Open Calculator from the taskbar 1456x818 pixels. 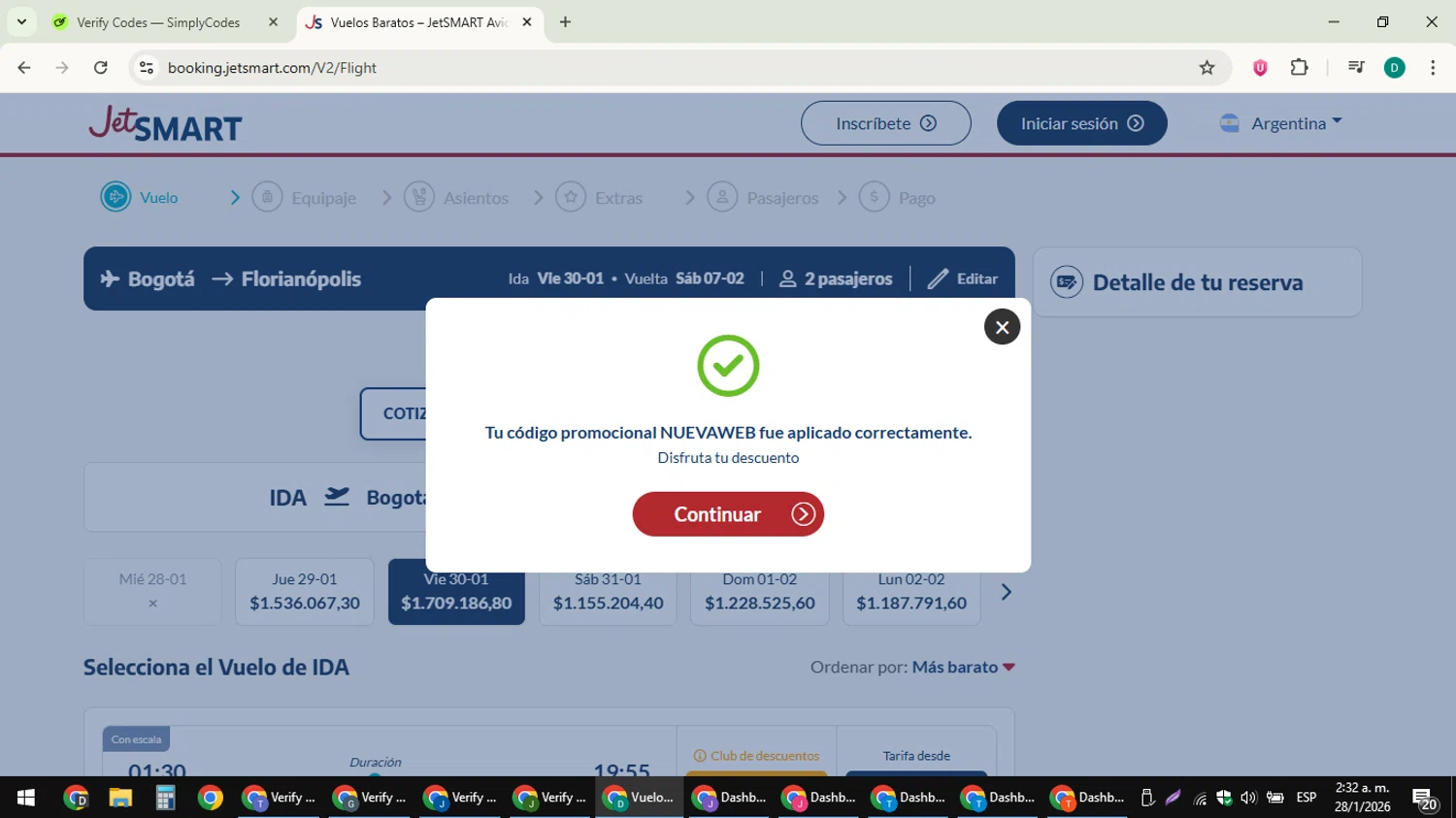[165, 798]
